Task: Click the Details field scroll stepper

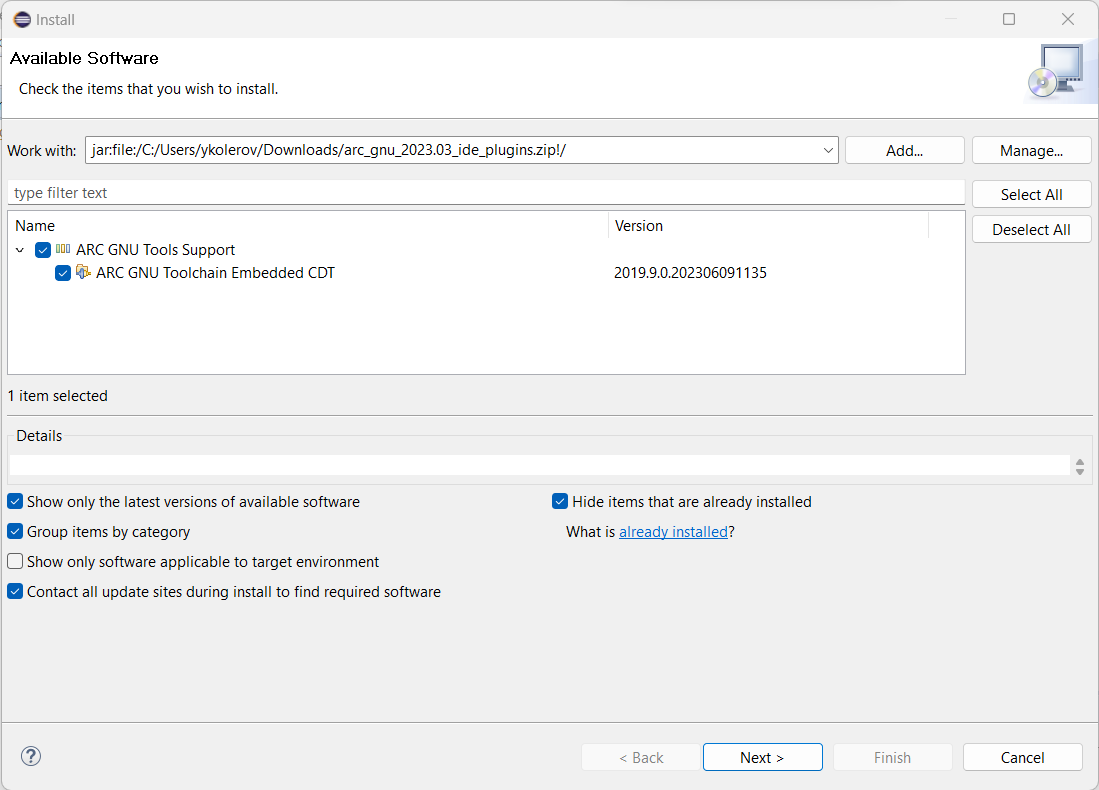Action: 1079,466
